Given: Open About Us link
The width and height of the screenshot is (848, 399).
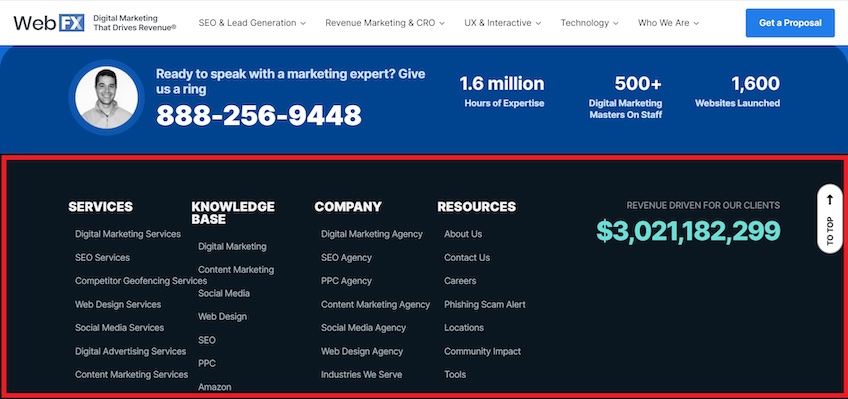Looking at the screenshot, I should tap(463, 234).
